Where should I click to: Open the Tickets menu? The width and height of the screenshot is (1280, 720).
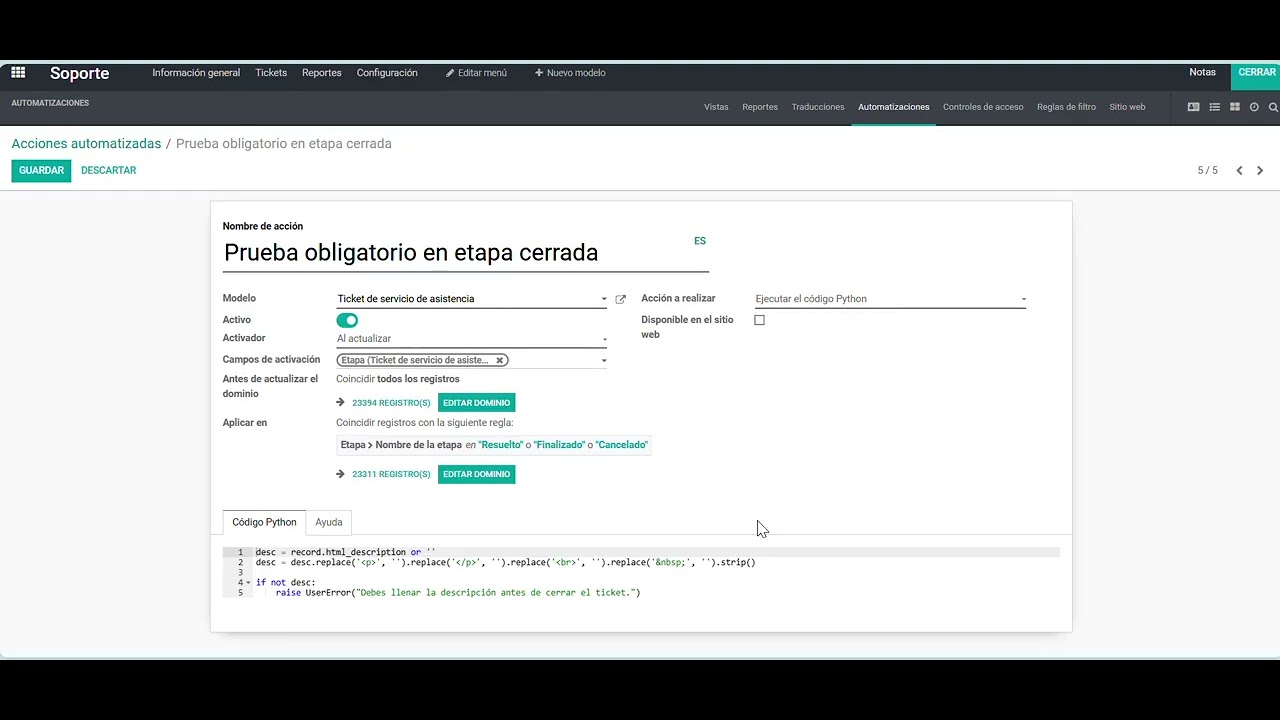pos(271,73)
